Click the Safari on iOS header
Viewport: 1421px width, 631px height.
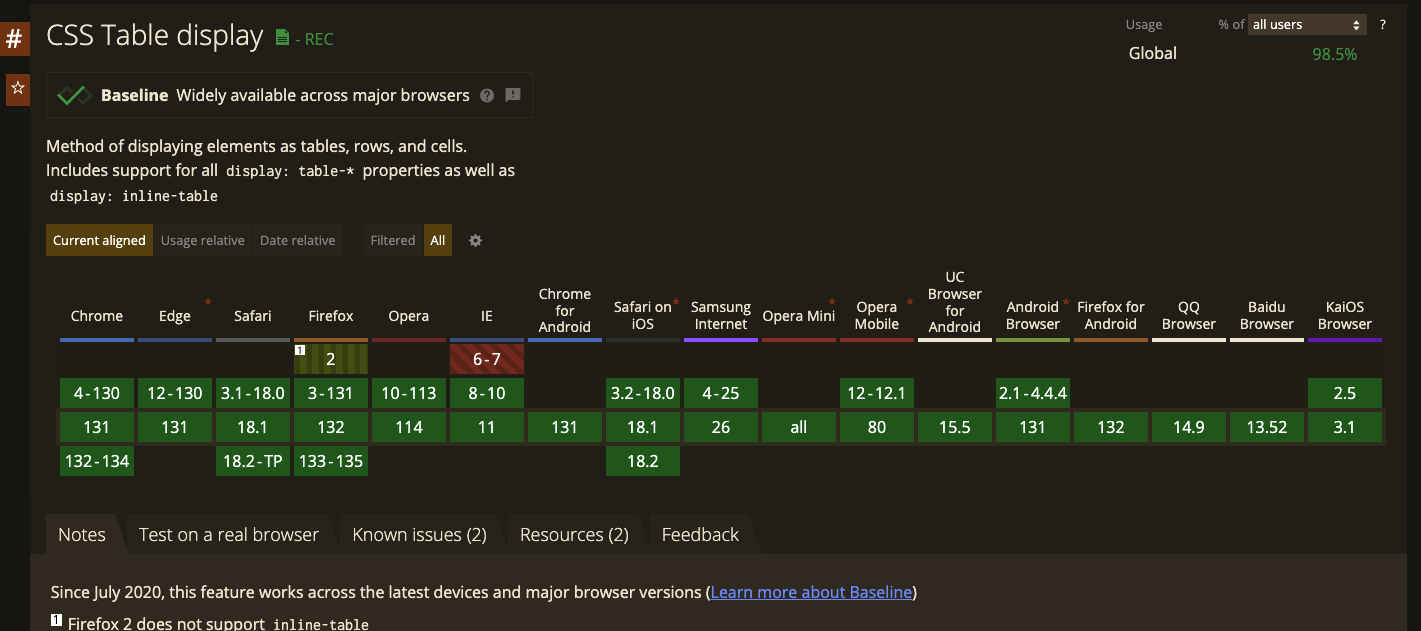point(643,316)
